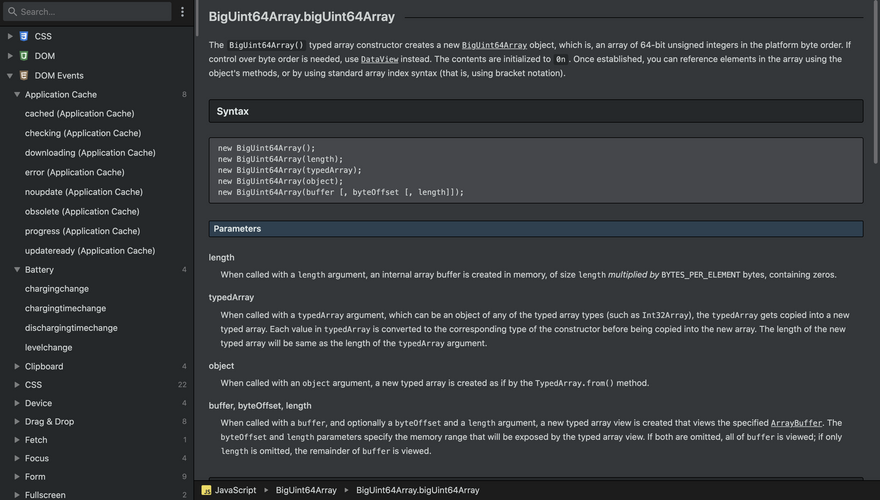
Task: Expand the top-level CSS docs tree
Action: point(10,36)
